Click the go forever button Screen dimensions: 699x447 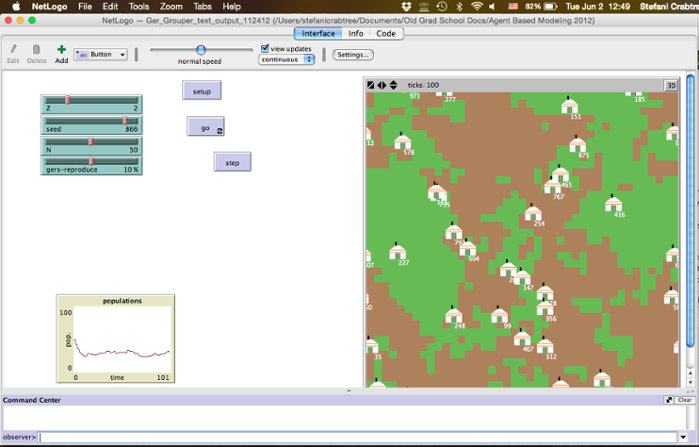206,127
